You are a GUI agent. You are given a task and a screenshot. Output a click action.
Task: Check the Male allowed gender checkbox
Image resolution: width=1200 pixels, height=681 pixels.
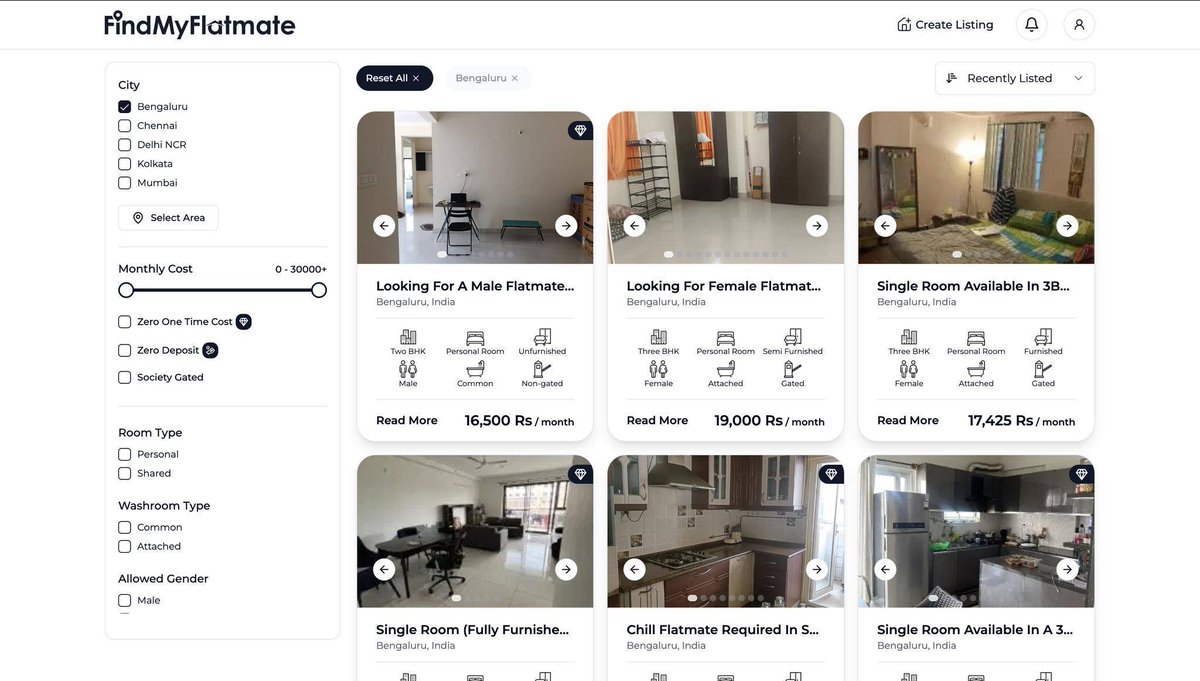pos(125,600)
